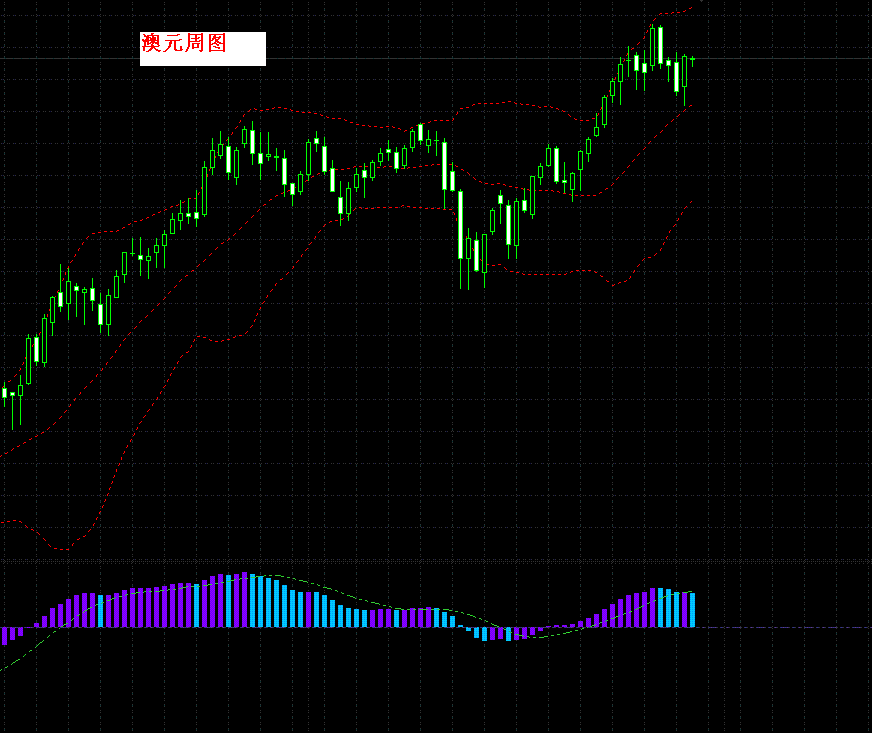The image size is (872, 733).
Task: Select the white chart title box
Action: 203,49
